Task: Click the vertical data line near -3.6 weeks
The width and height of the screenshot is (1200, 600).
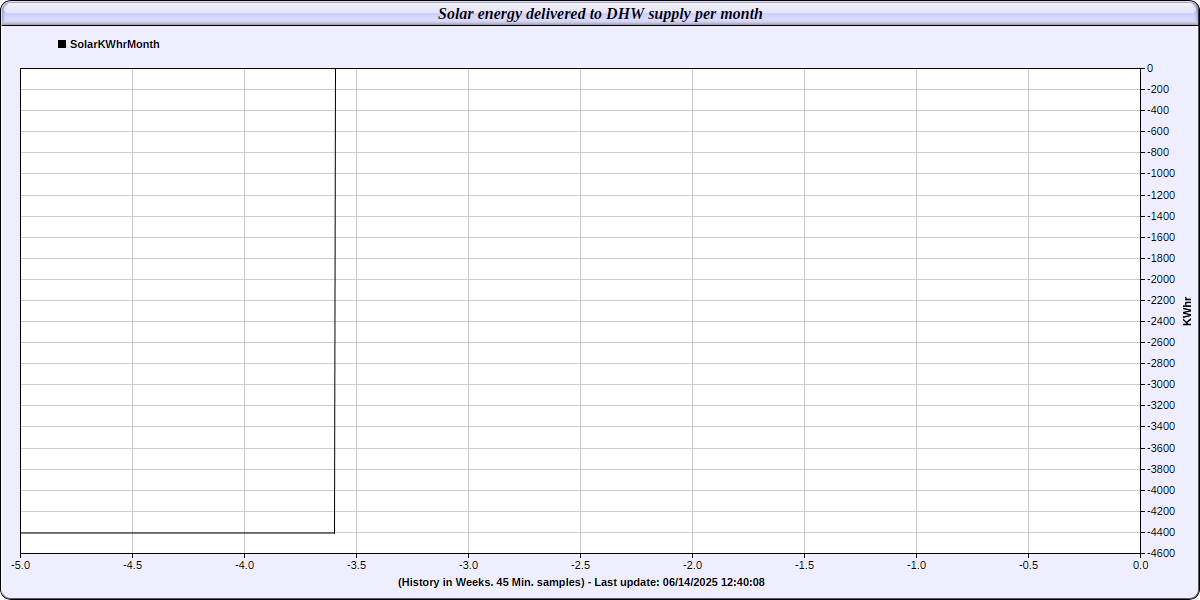Action: [335, 300]
